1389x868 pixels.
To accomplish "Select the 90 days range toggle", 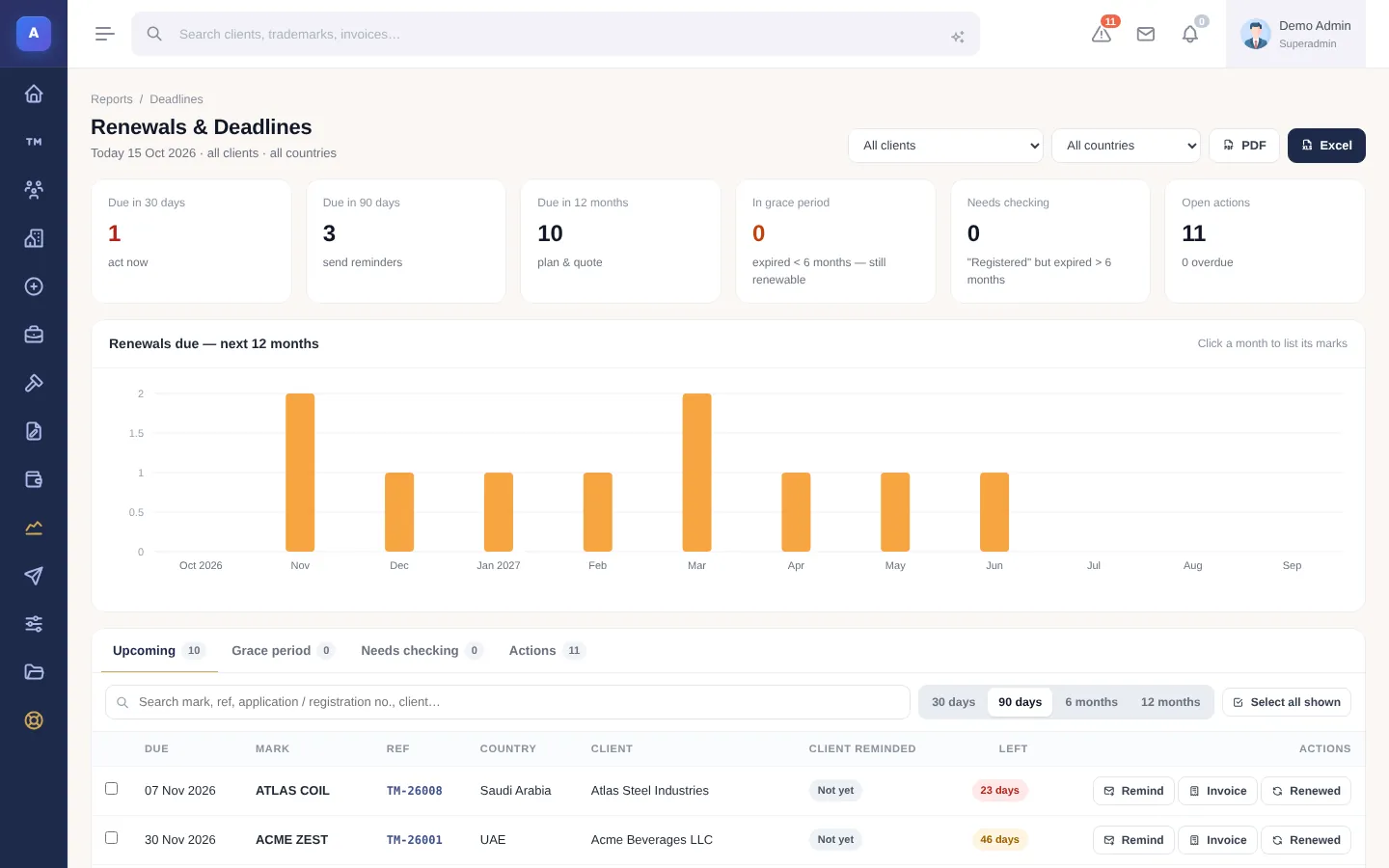I will [x=1020, y=702].
